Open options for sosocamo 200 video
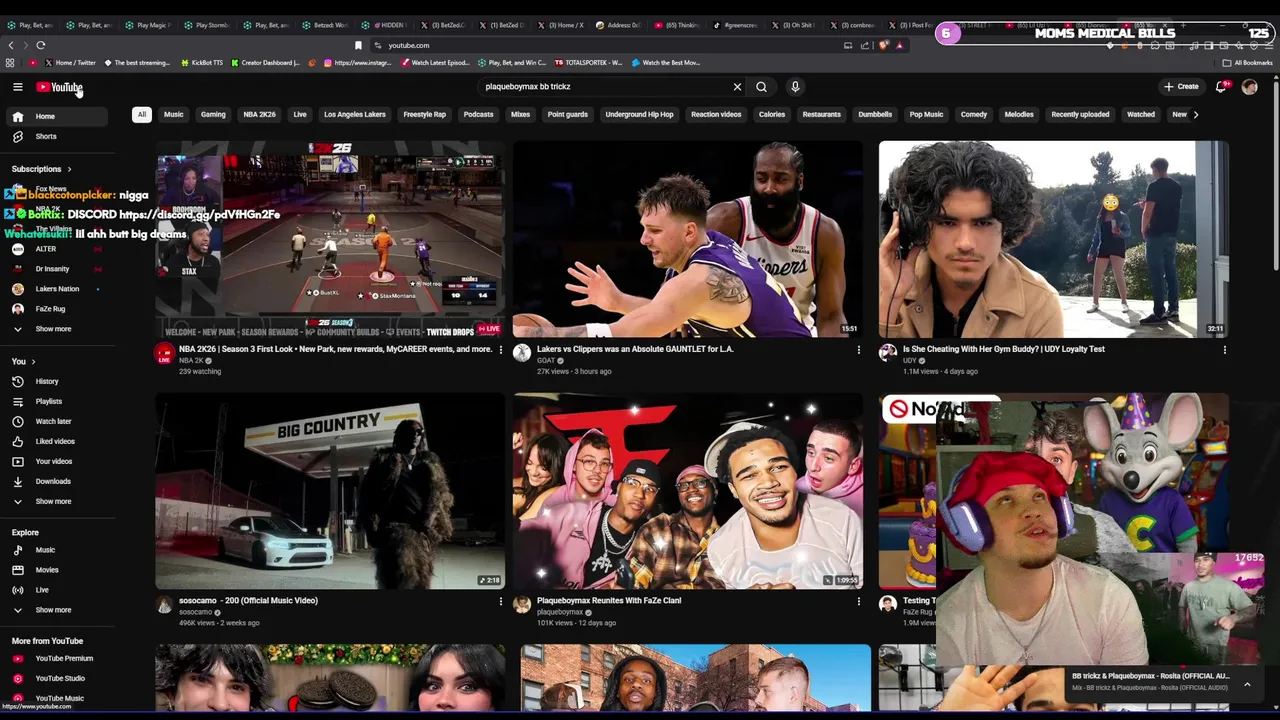1280x720 pixels. 501,601
